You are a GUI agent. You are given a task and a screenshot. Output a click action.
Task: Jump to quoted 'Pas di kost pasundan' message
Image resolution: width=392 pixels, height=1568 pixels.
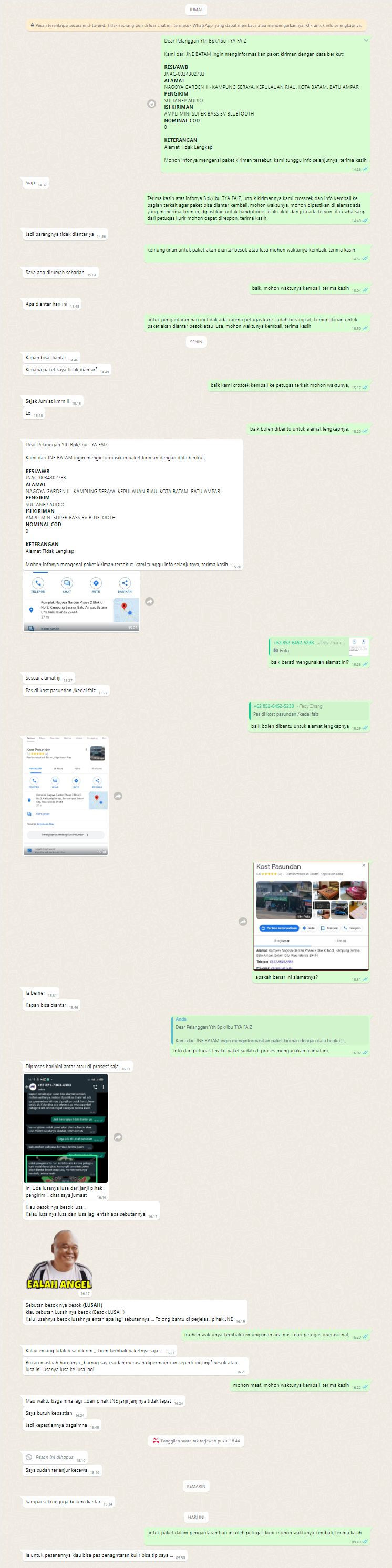click(309, 710)
